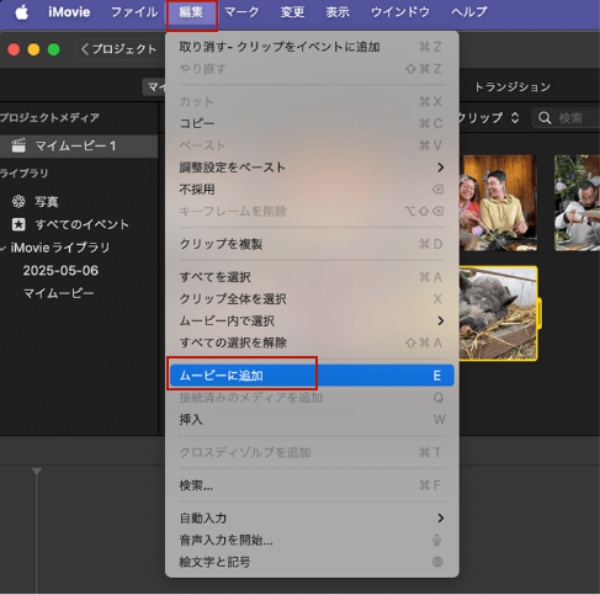Screen dimensions: 600x595
Task: Click the clapperboard icon beside マイムービー 1
Action: coord(18,145)
